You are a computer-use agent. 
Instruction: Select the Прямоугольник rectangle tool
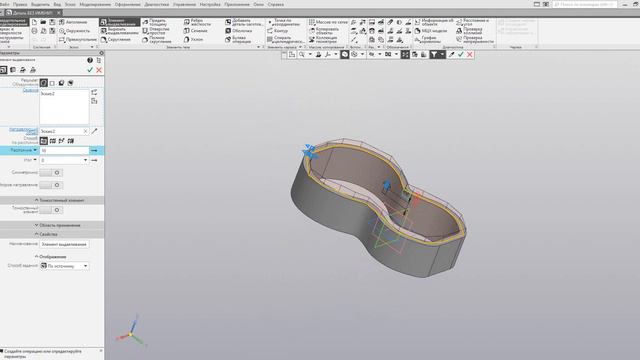click(78, 40)
